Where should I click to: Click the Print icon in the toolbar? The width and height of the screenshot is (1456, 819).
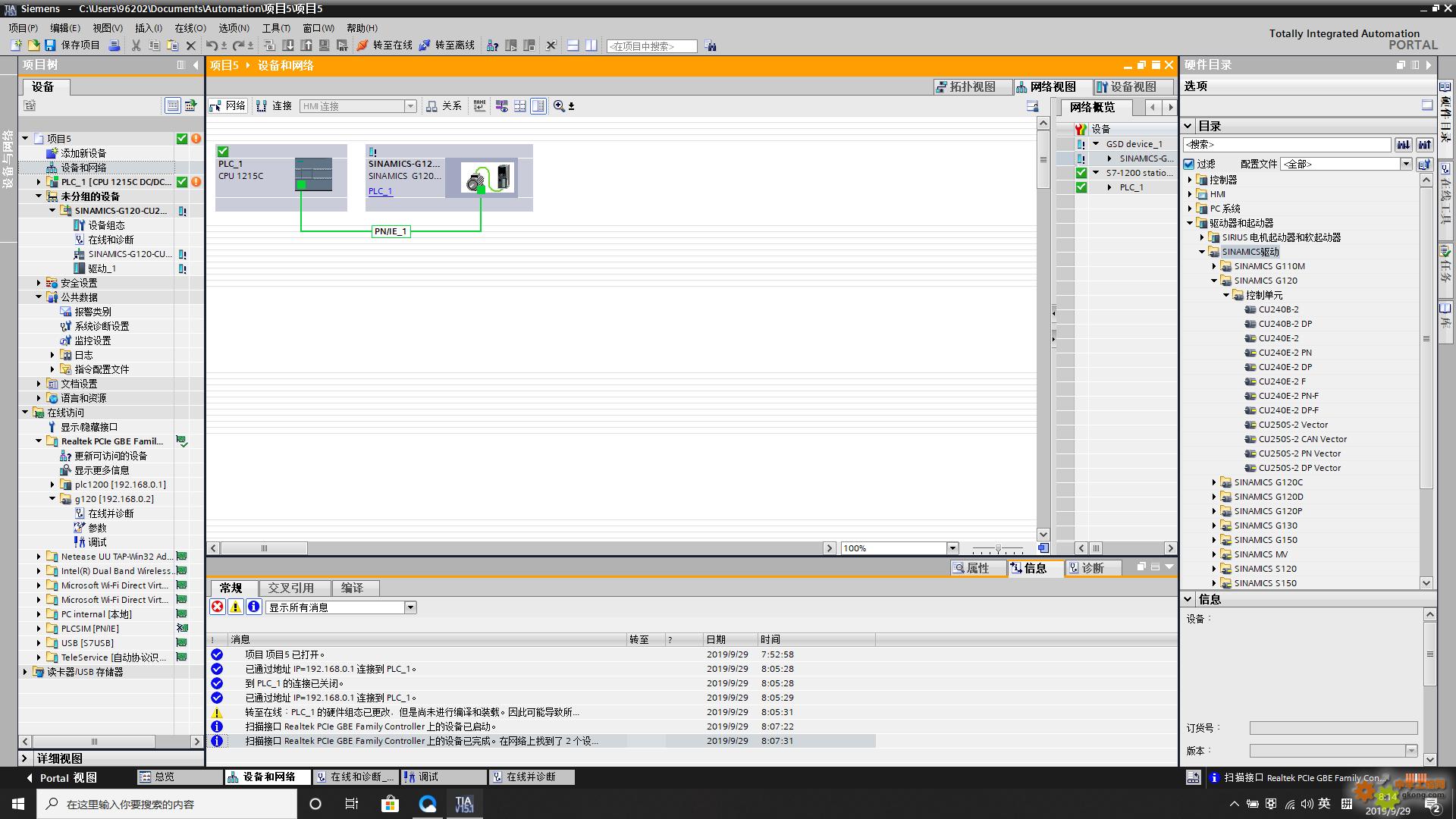point(114,45)
